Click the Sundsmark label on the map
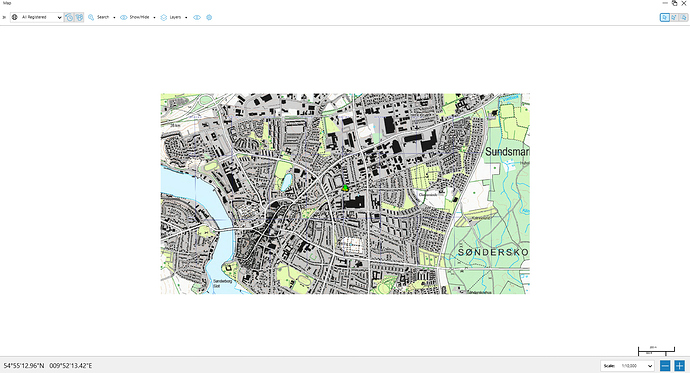This screenshot has width=690, height=373. click(x=507, y=152)
